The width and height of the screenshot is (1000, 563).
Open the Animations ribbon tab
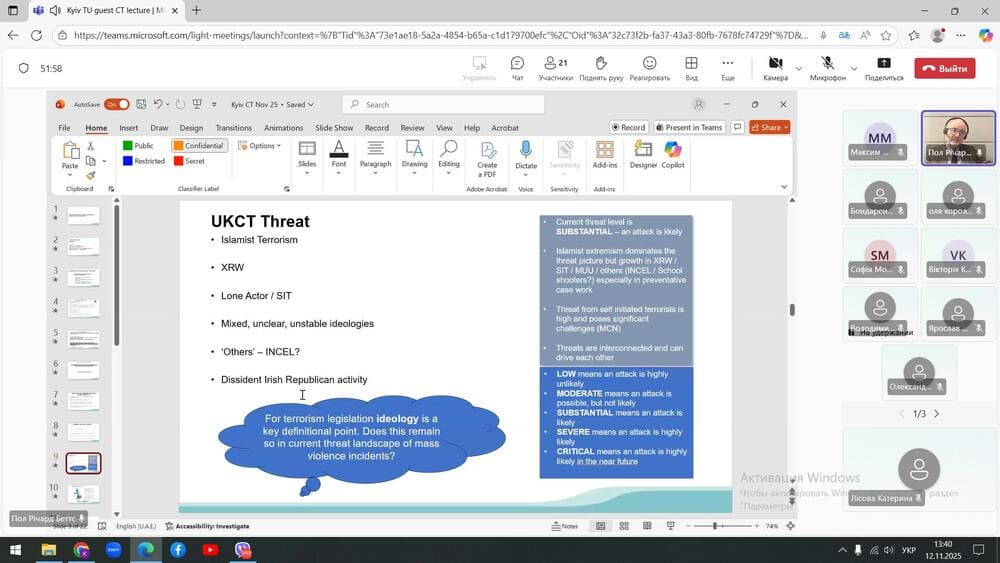click(283, 128)
